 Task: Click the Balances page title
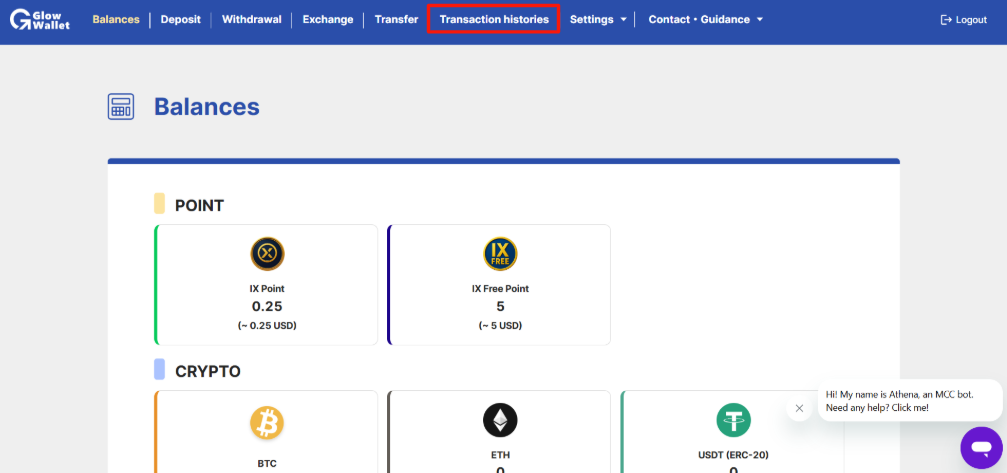click(x=207, y=107)
